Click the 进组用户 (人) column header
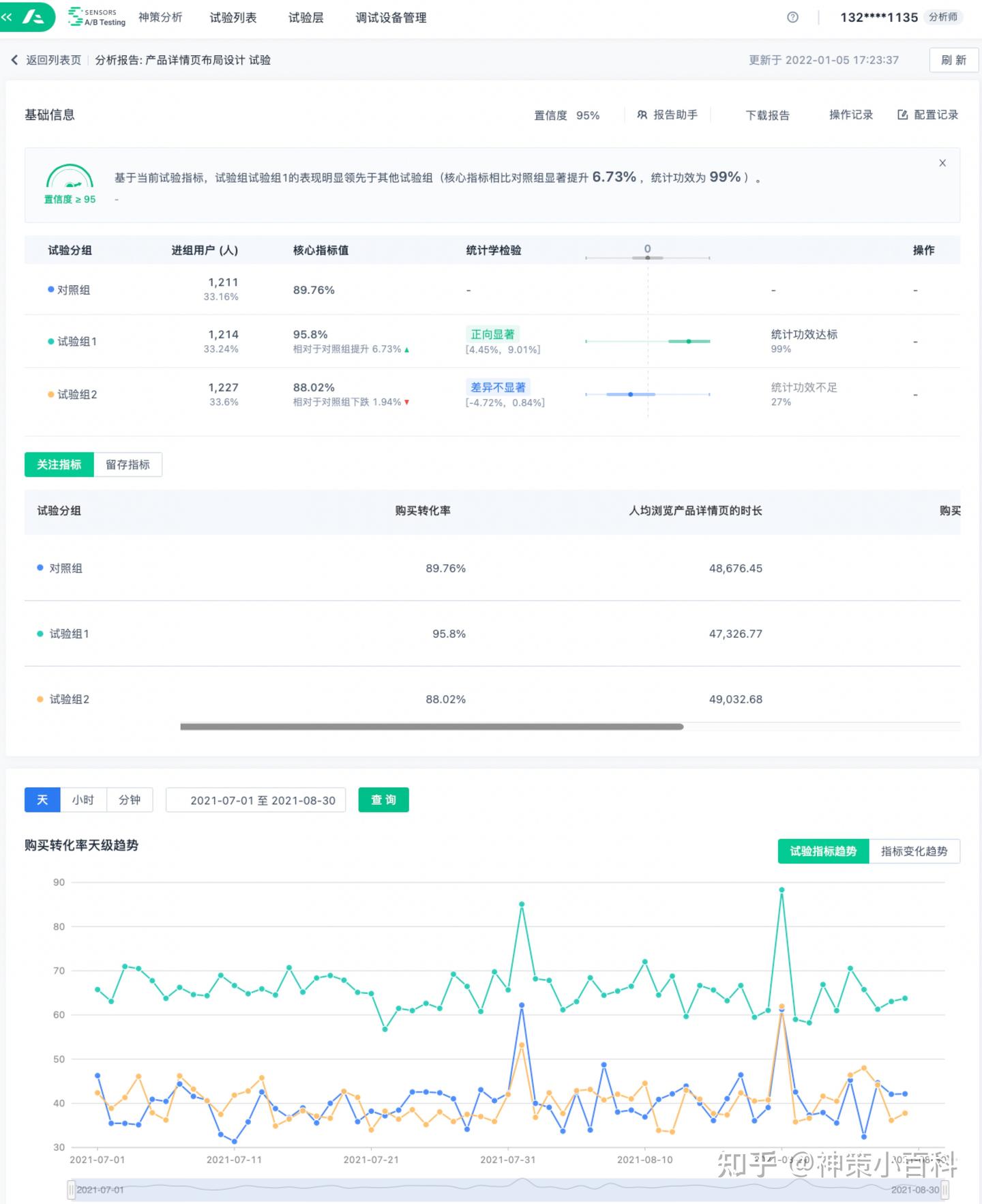The image size is (982, 1204). [x=205, y=250]
